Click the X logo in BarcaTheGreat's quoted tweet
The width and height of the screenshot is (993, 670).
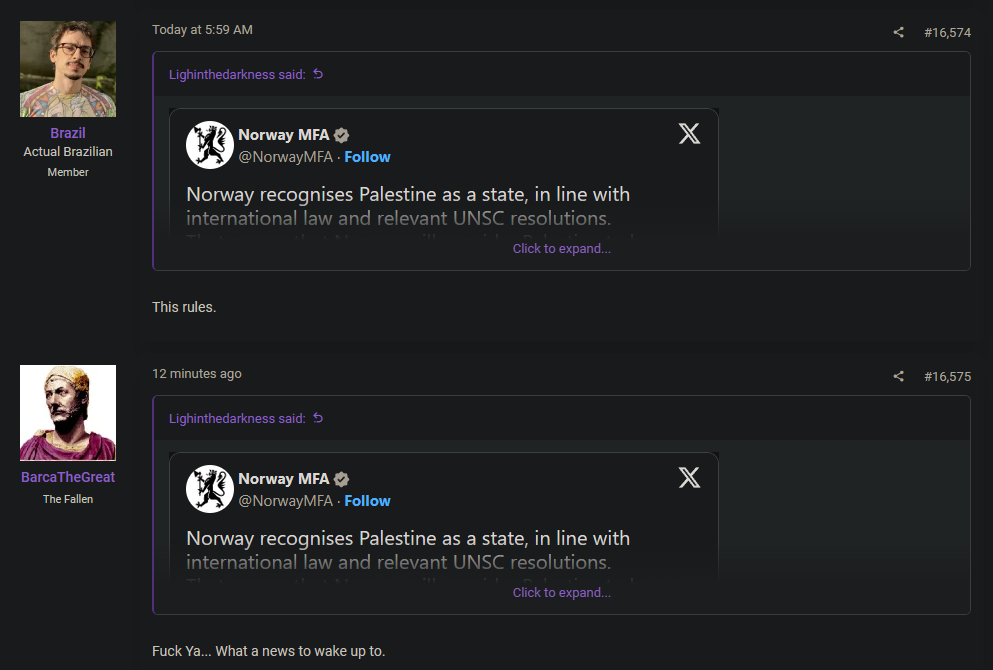point(689,477)
